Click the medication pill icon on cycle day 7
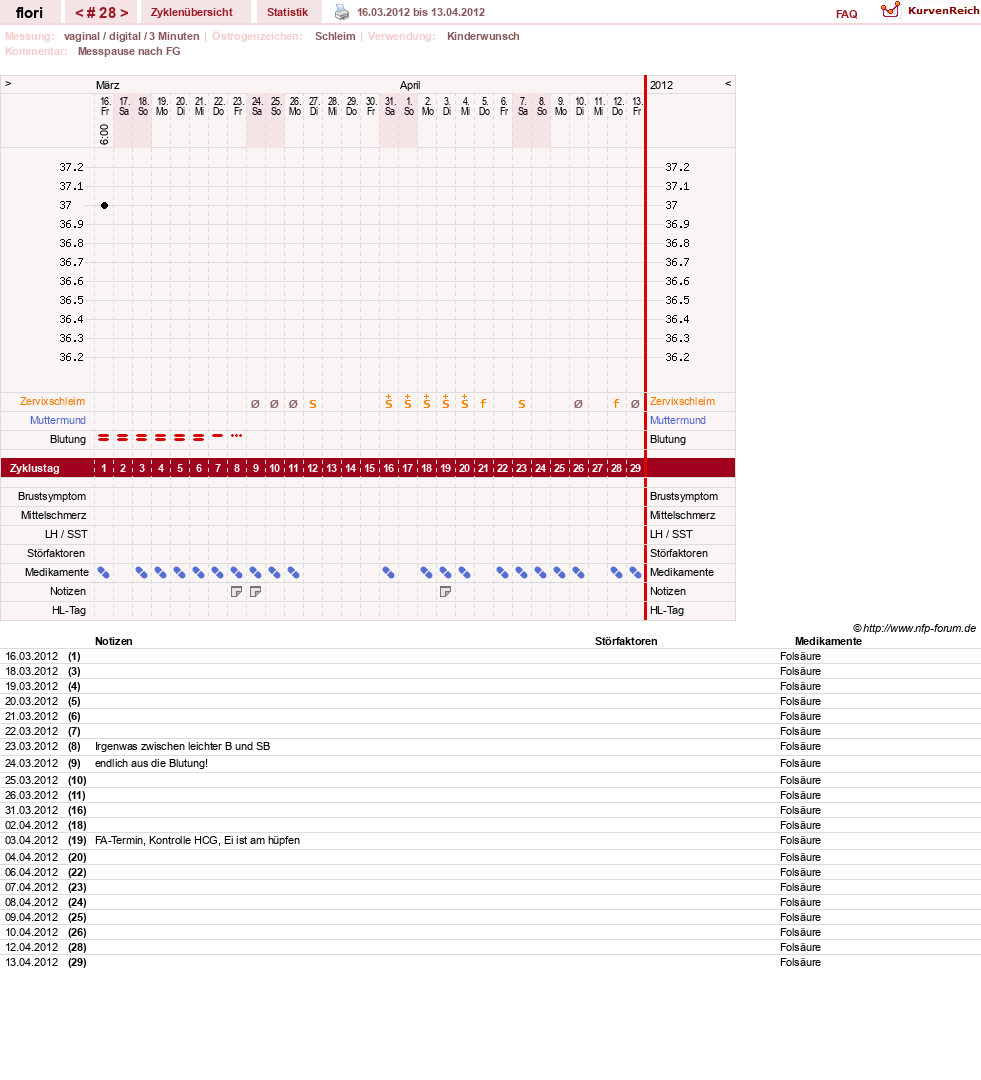This screenshot has width=981, height=1080. (x=218, y=572)
